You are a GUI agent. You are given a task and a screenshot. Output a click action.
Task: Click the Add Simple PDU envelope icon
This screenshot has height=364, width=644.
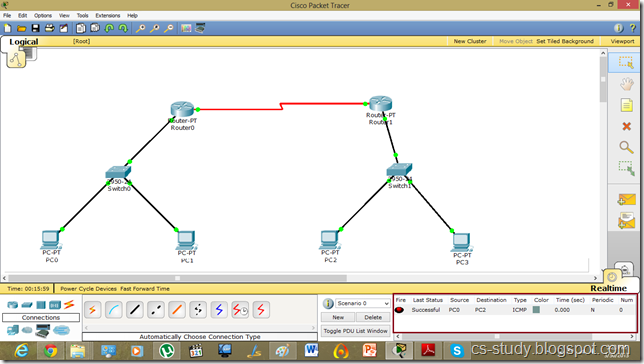point(626,200)
